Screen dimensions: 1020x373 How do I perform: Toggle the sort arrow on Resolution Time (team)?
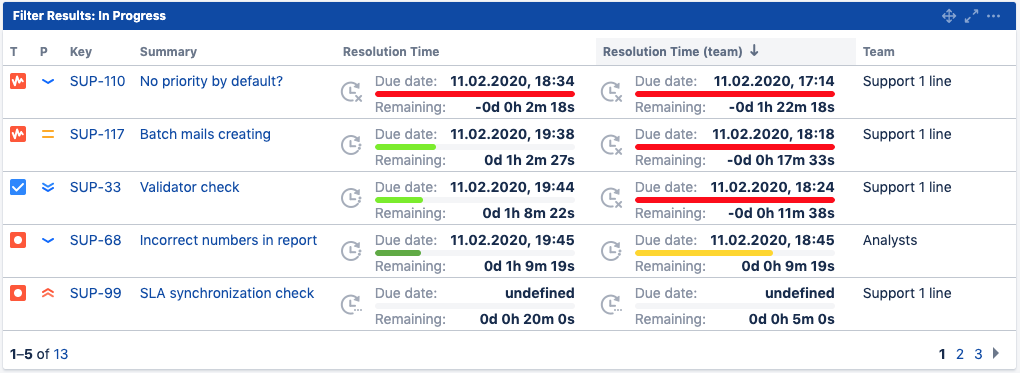tap(755, 51)
